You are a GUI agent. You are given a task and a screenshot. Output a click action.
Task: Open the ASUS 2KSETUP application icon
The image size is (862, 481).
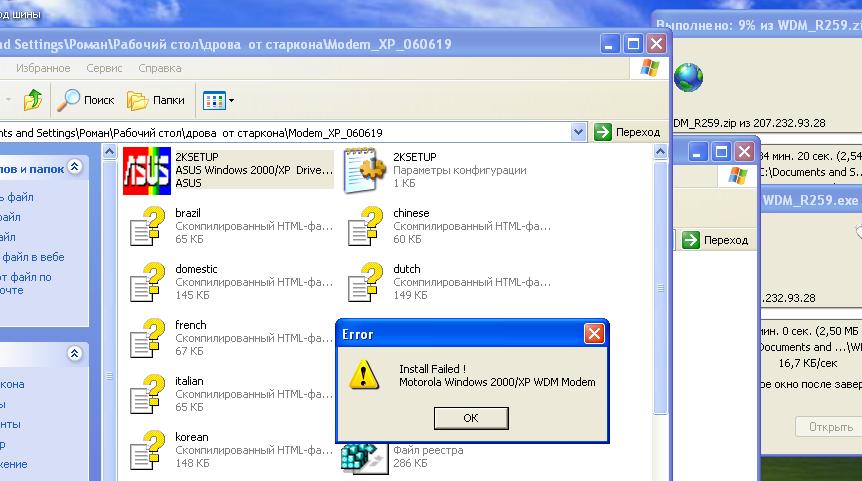(145, 170)
